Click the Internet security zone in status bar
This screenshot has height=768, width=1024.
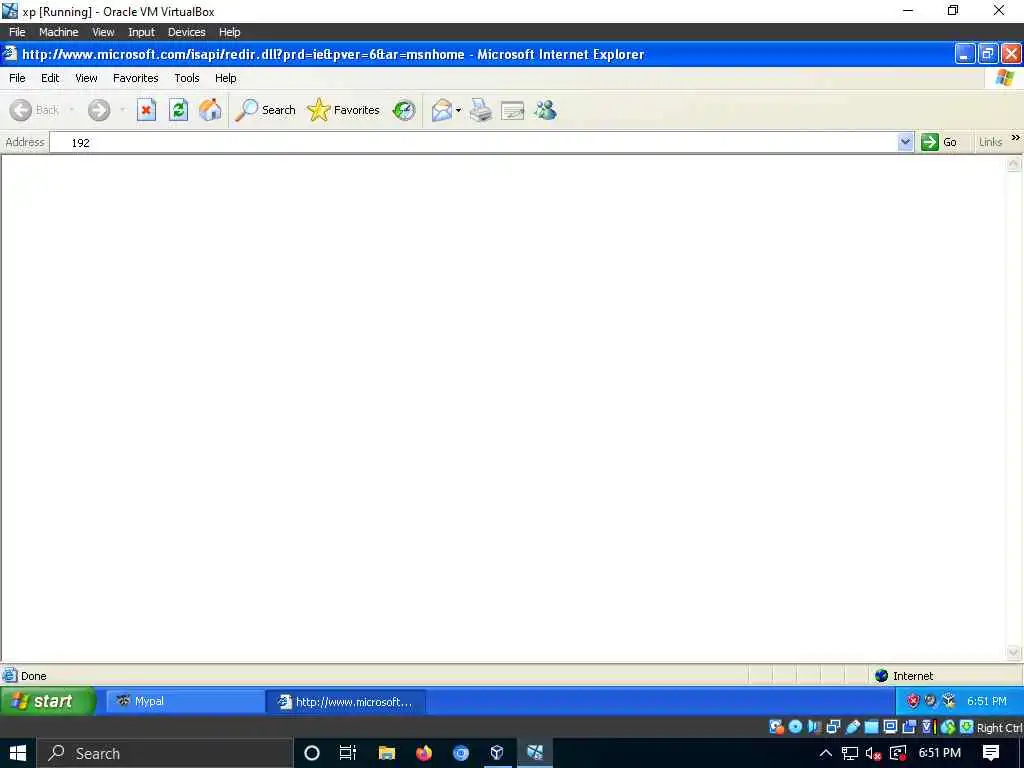[x=904, y=675]
